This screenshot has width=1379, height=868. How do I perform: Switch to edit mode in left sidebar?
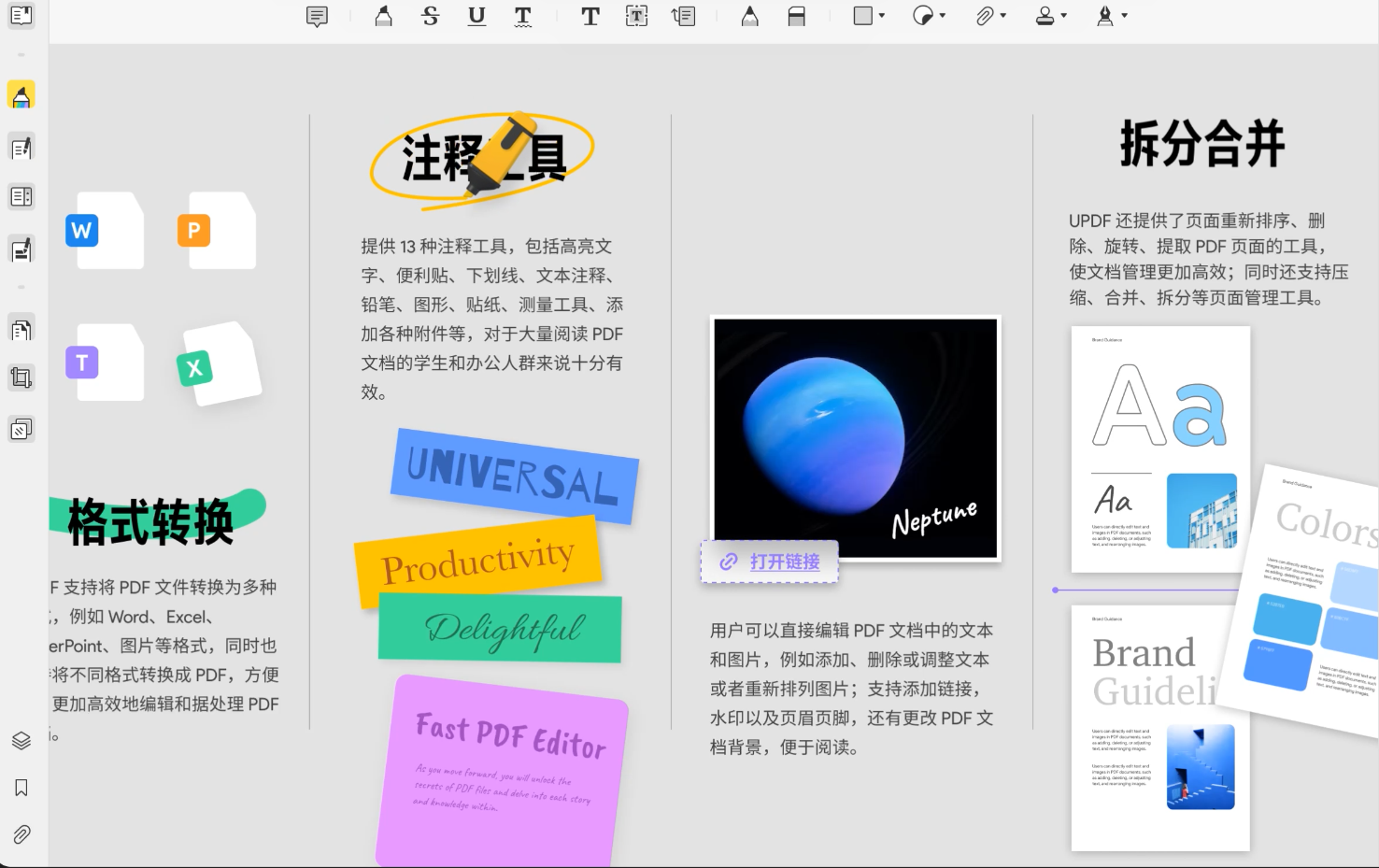pyautogui.click(x=21, y=148)
